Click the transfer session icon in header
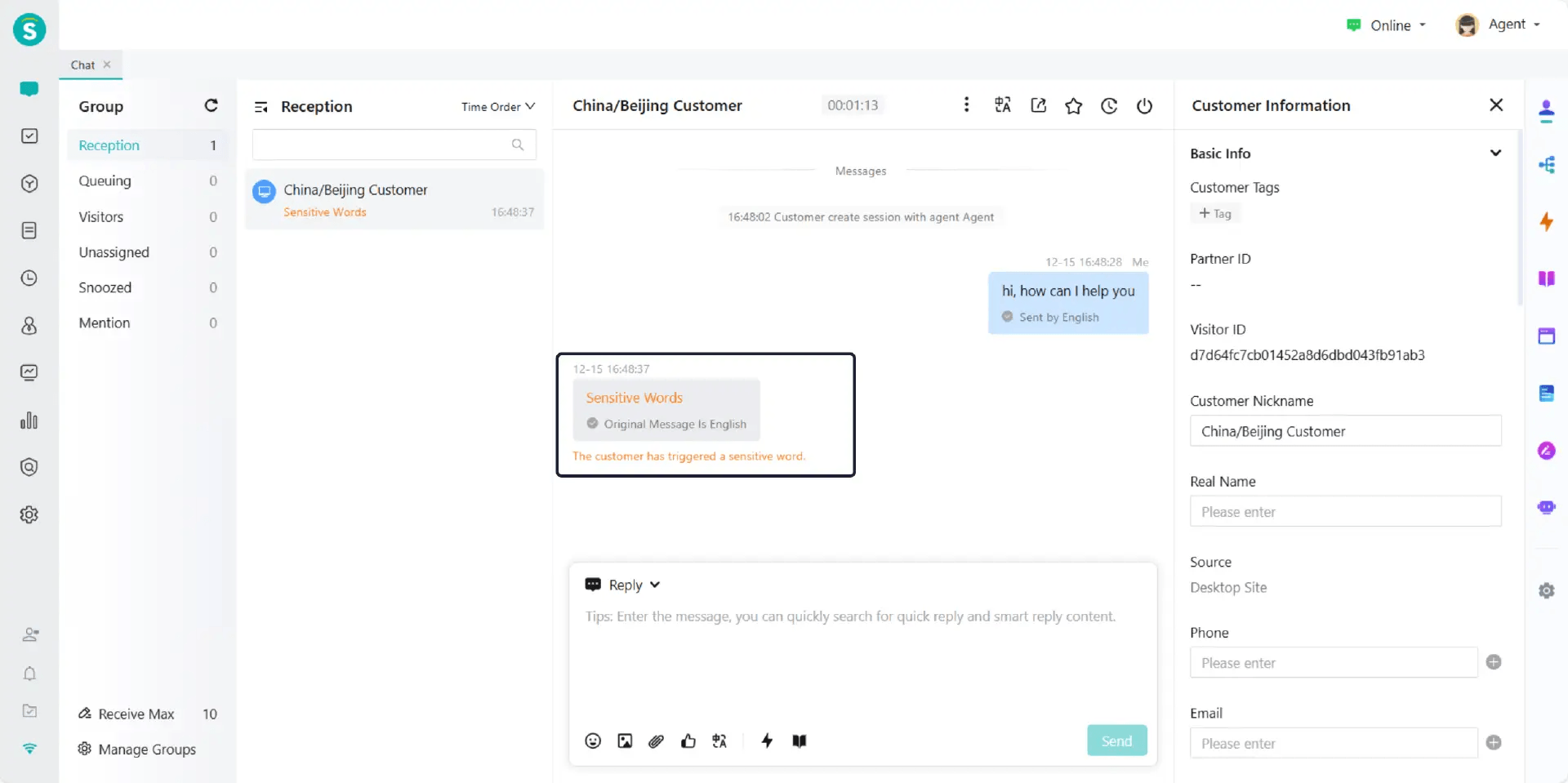 point(1038,105)
